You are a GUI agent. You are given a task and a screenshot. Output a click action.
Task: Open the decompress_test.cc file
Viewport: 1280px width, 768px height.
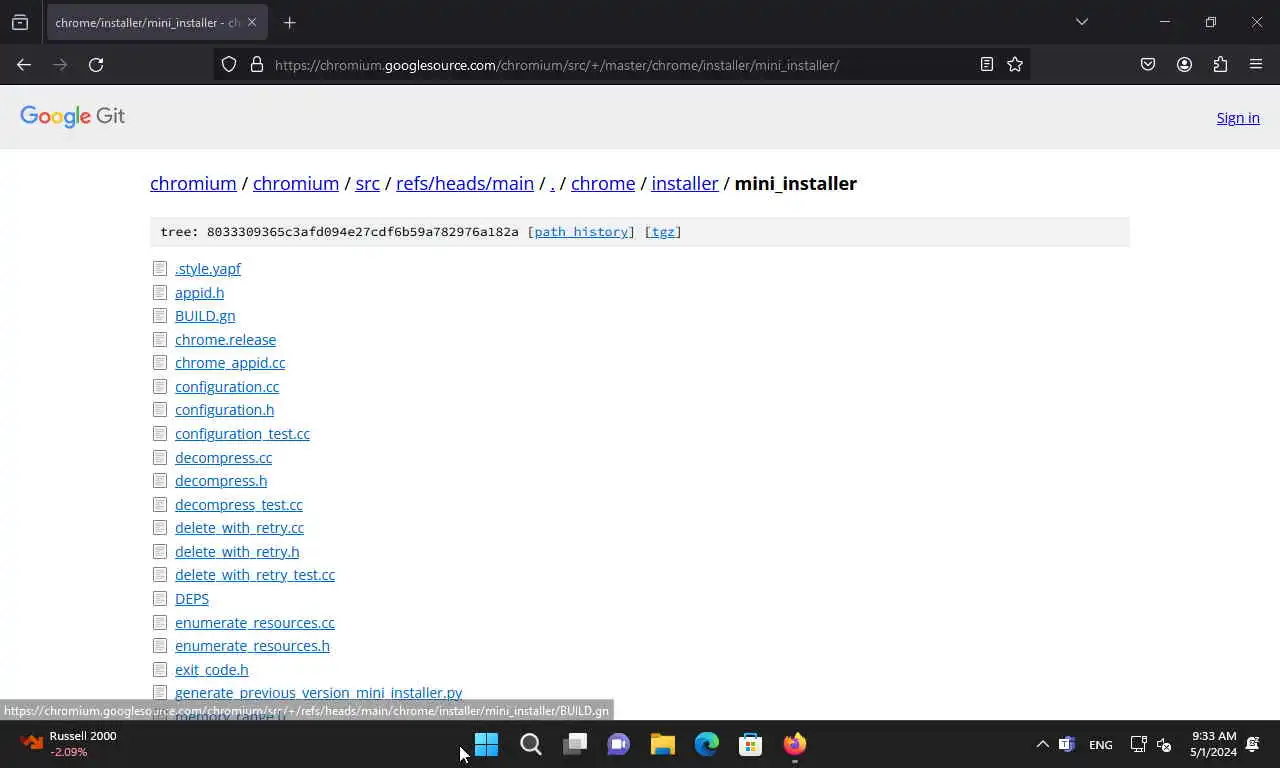coord(238,505)
